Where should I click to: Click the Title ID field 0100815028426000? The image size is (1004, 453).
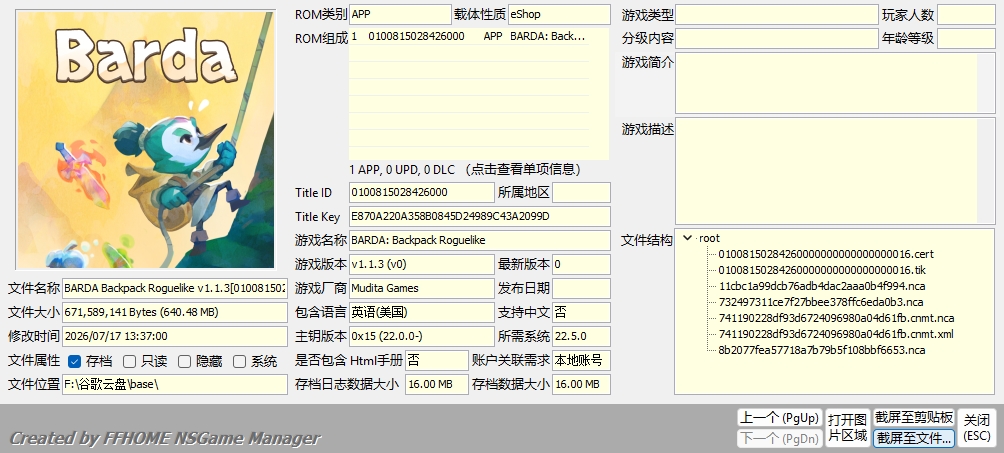422,192
